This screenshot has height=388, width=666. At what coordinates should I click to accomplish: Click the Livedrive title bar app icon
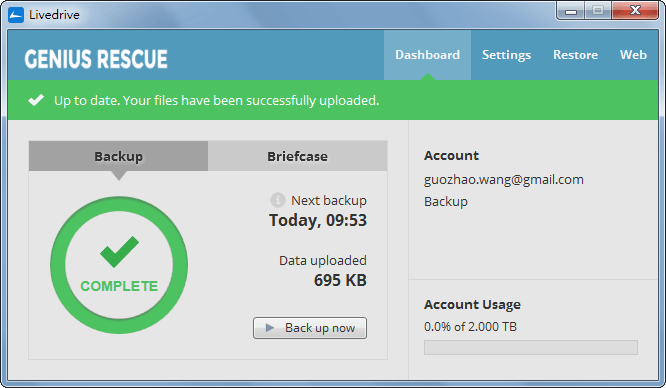click(x=16, y=15)
